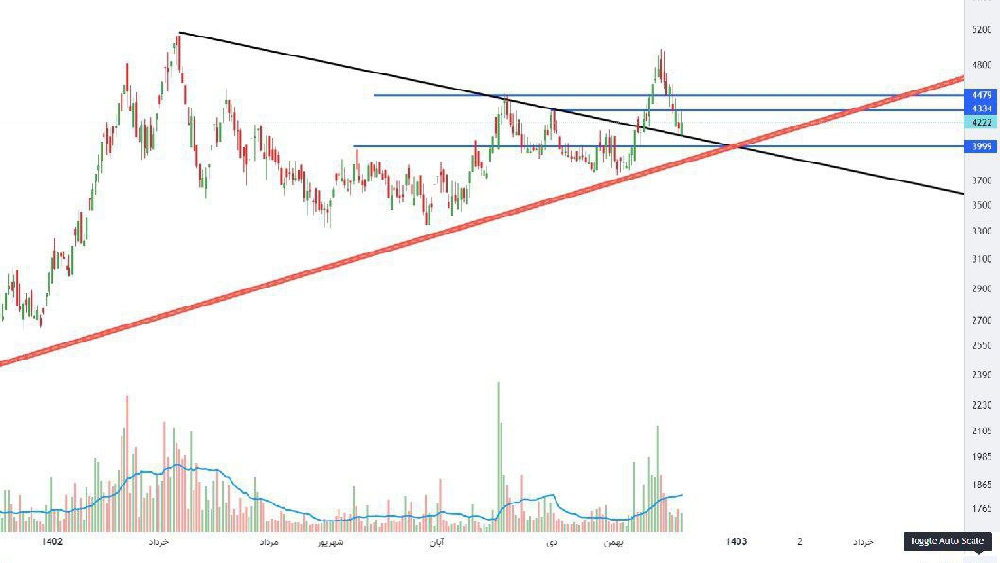Image resolution: width=1000 pixels, height=563 pixels.
Task: Click the time axis label 2
Action: click(800, 541)
